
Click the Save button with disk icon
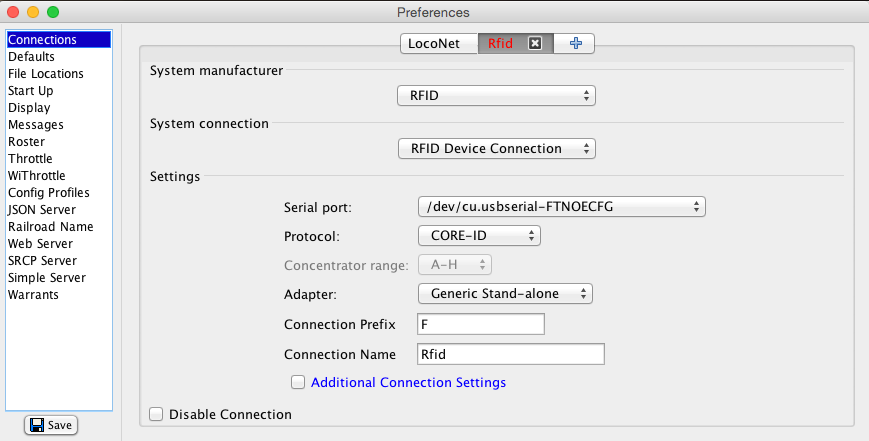point(50,425)
